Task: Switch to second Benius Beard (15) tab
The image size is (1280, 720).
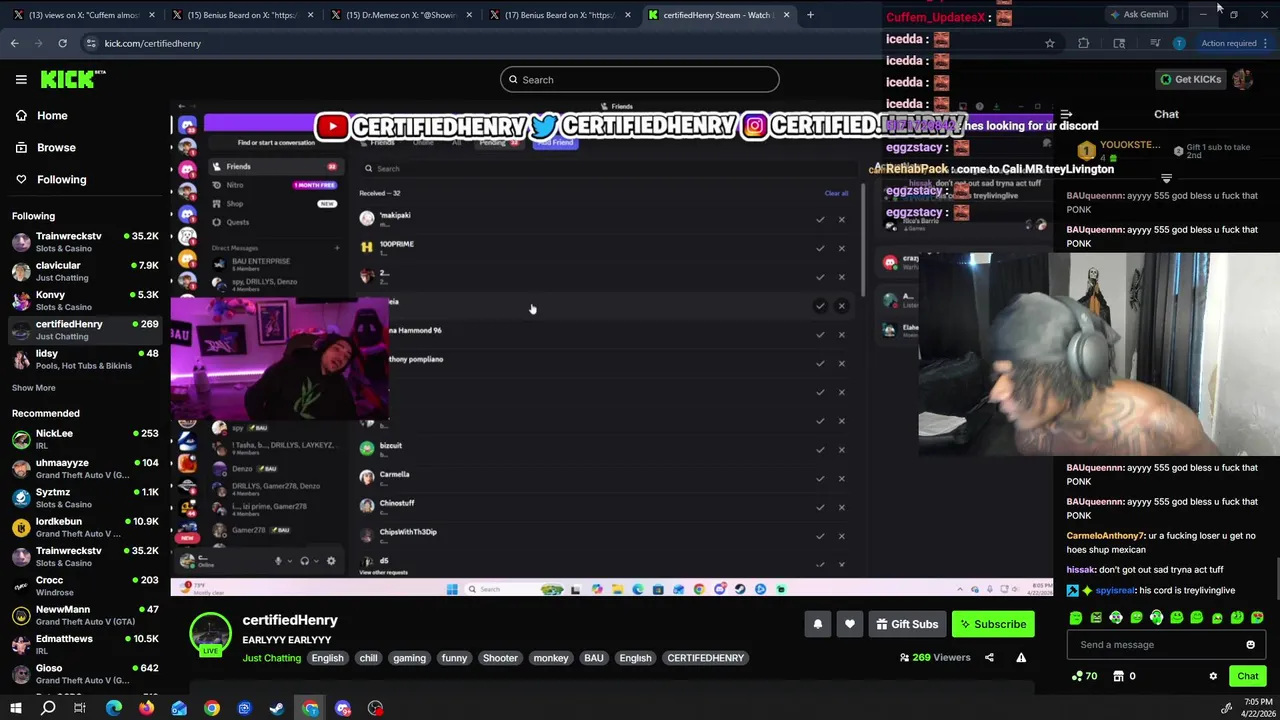Action: pyautogui.click(x=243, y=15)
